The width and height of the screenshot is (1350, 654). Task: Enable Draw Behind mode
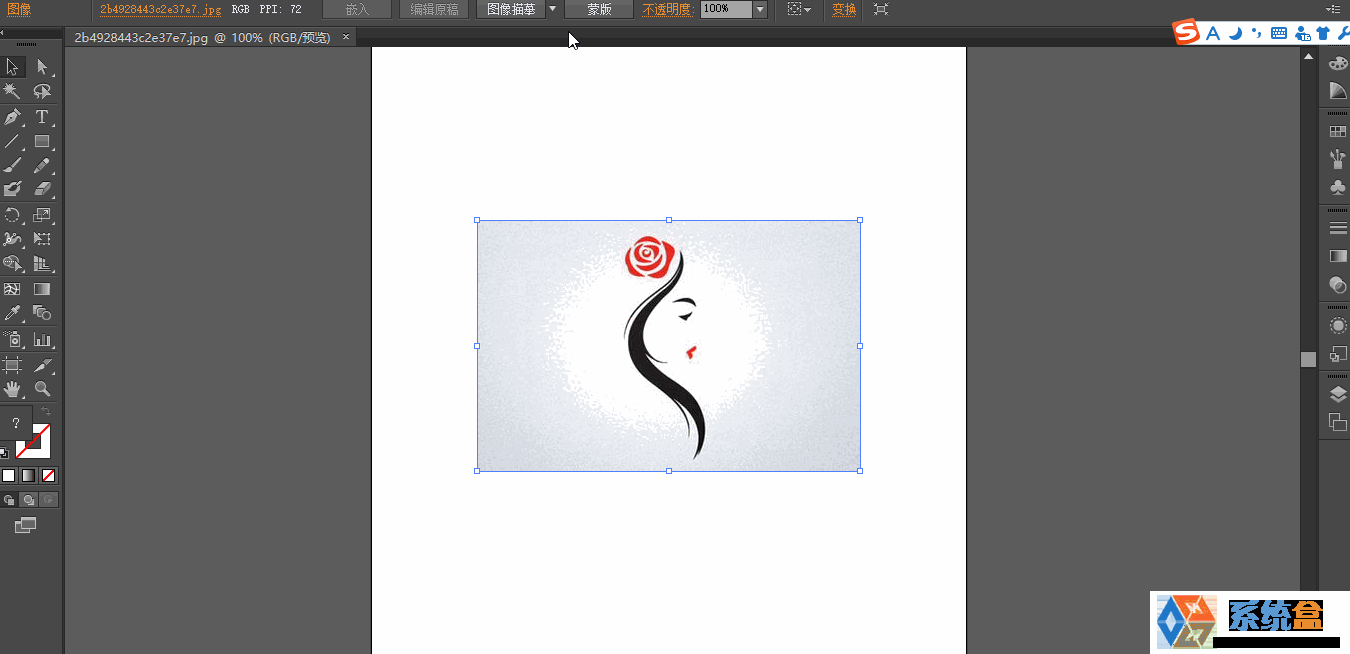(29, 499)
